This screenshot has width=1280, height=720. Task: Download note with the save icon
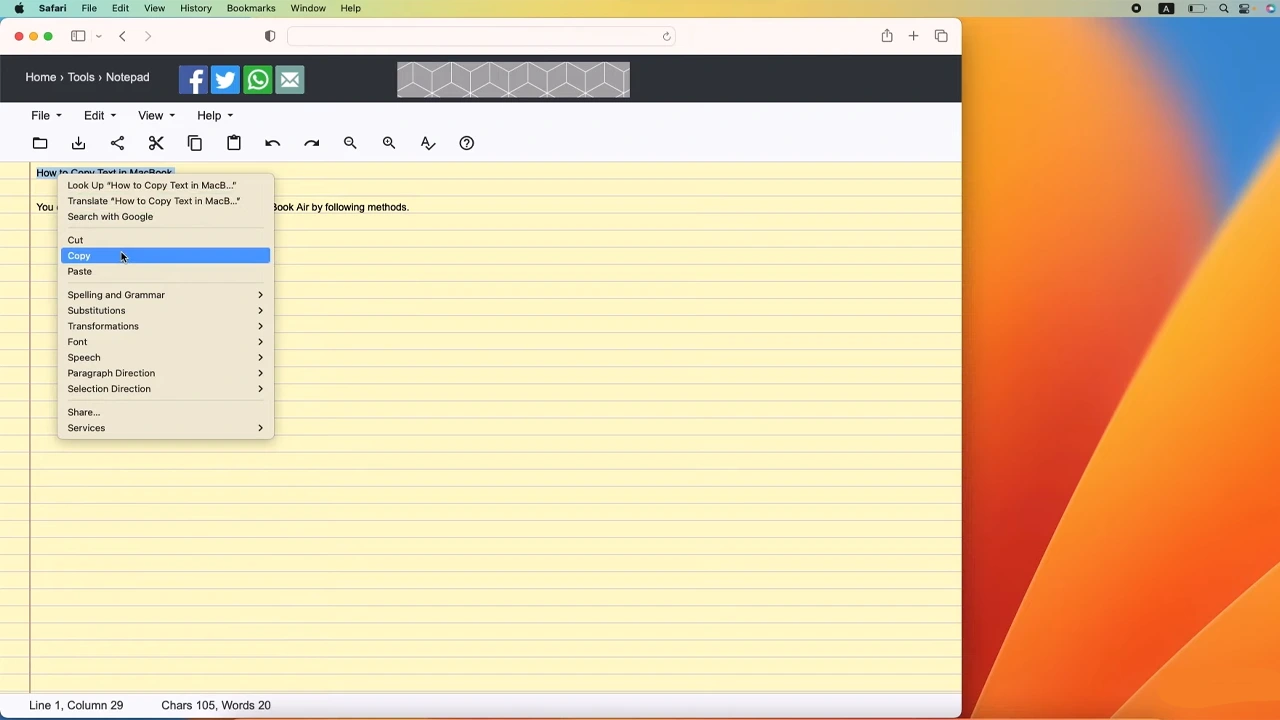pyautogui.click(x=78, y=143)
